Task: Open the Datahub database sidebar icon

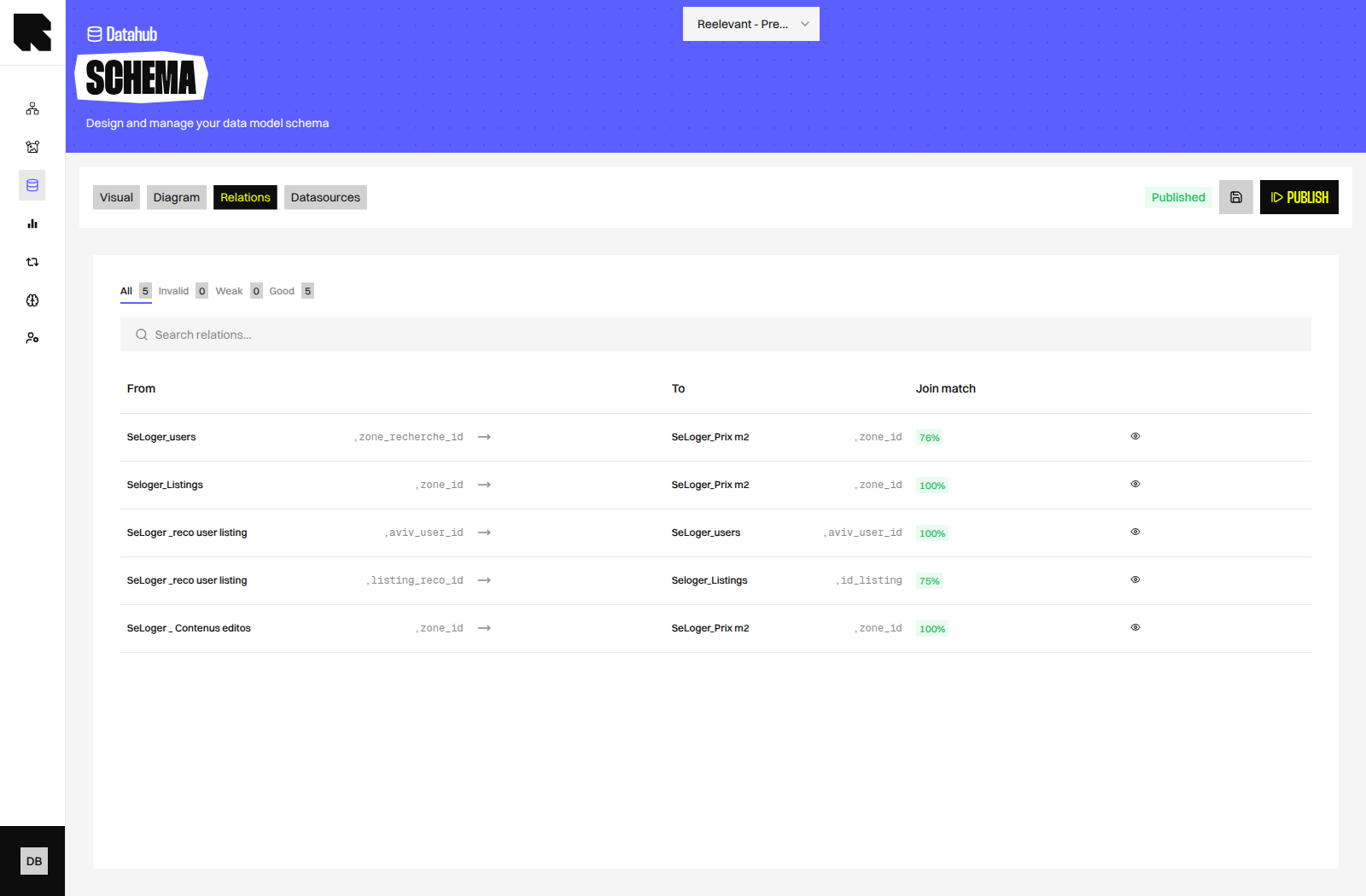Action: (x=32, y=185)
